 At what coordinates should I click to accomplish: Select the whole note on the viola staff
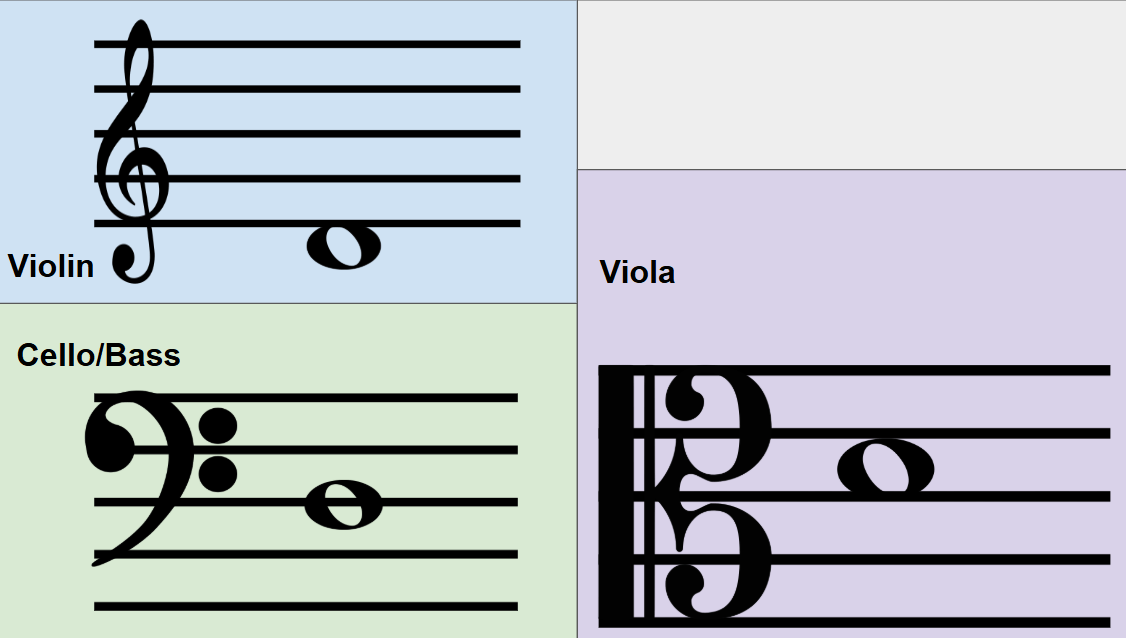click(885, 466)
